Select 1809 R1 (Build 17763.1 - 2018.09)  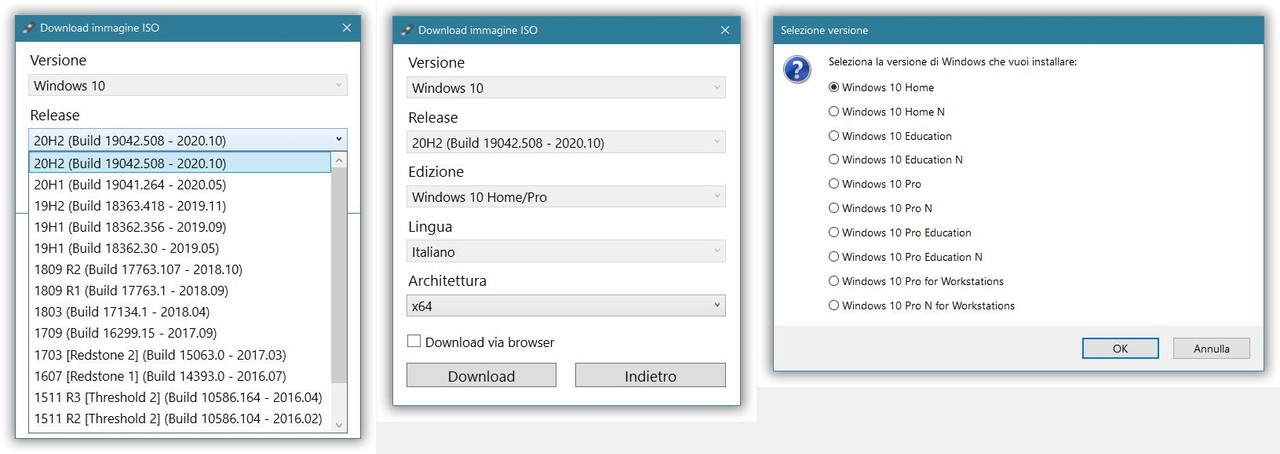pos(180,290)
